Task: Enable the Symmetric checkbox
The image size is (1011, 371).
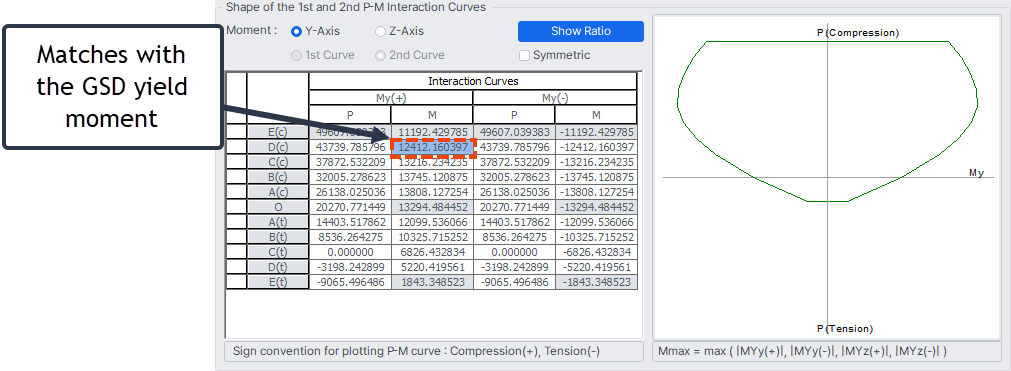Action: pyautogui.click(x=525, y=55)
